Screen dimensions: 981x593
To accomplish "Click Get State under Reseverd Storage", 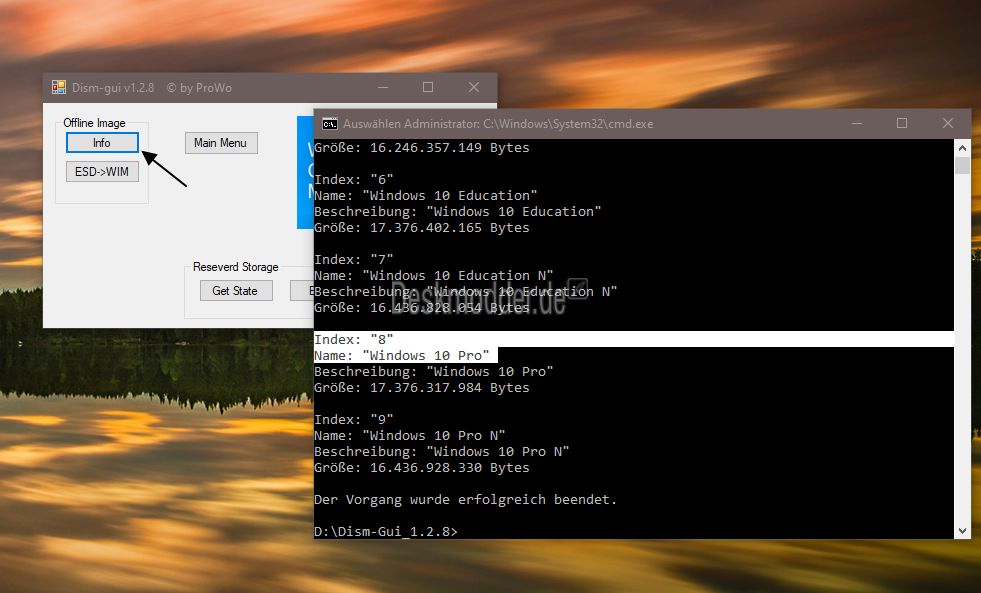I will tap(236, 290).
